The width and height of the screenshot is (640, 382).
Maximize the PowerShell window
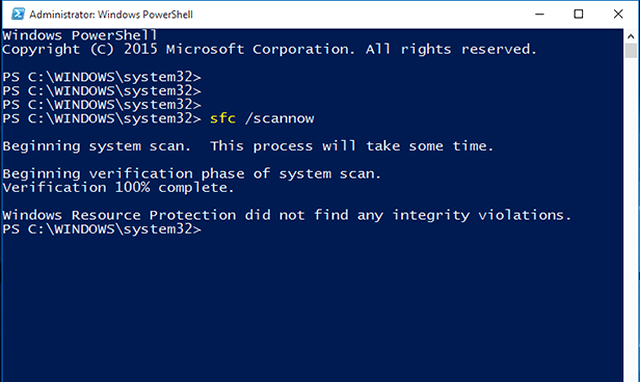pyautogui.click(x=578, y=14)
